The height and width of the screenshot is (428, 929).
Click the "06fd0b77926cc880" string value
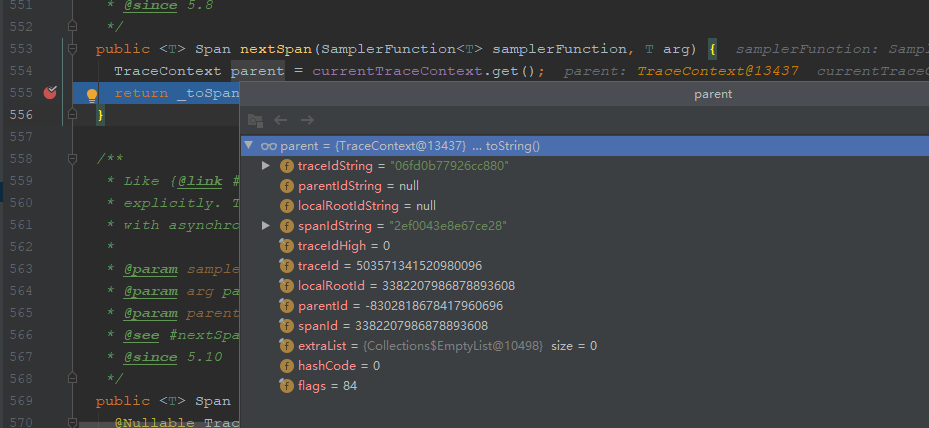pos(449,166)
